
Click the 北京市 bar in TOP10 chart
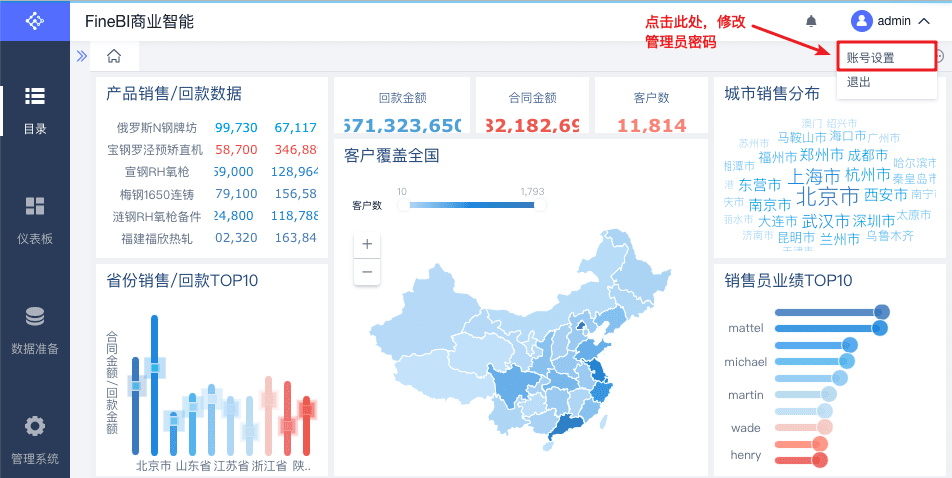tap(154, 384)
